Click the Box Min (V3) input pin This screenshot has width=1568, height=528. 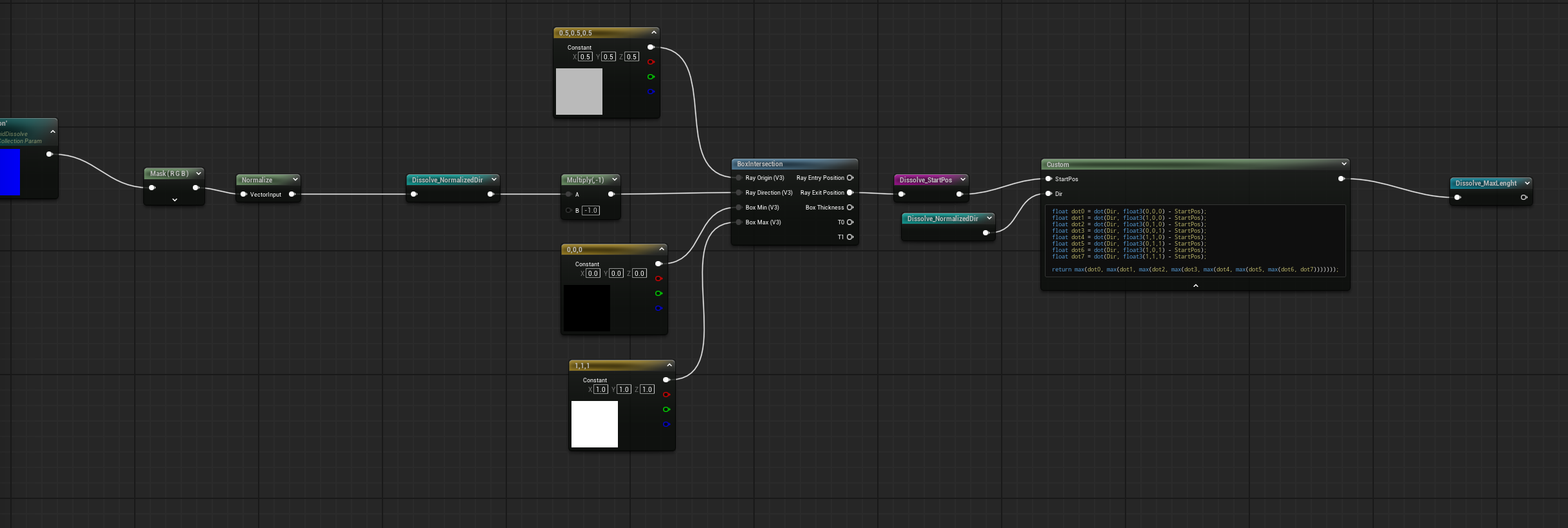(x=739, y=208)
